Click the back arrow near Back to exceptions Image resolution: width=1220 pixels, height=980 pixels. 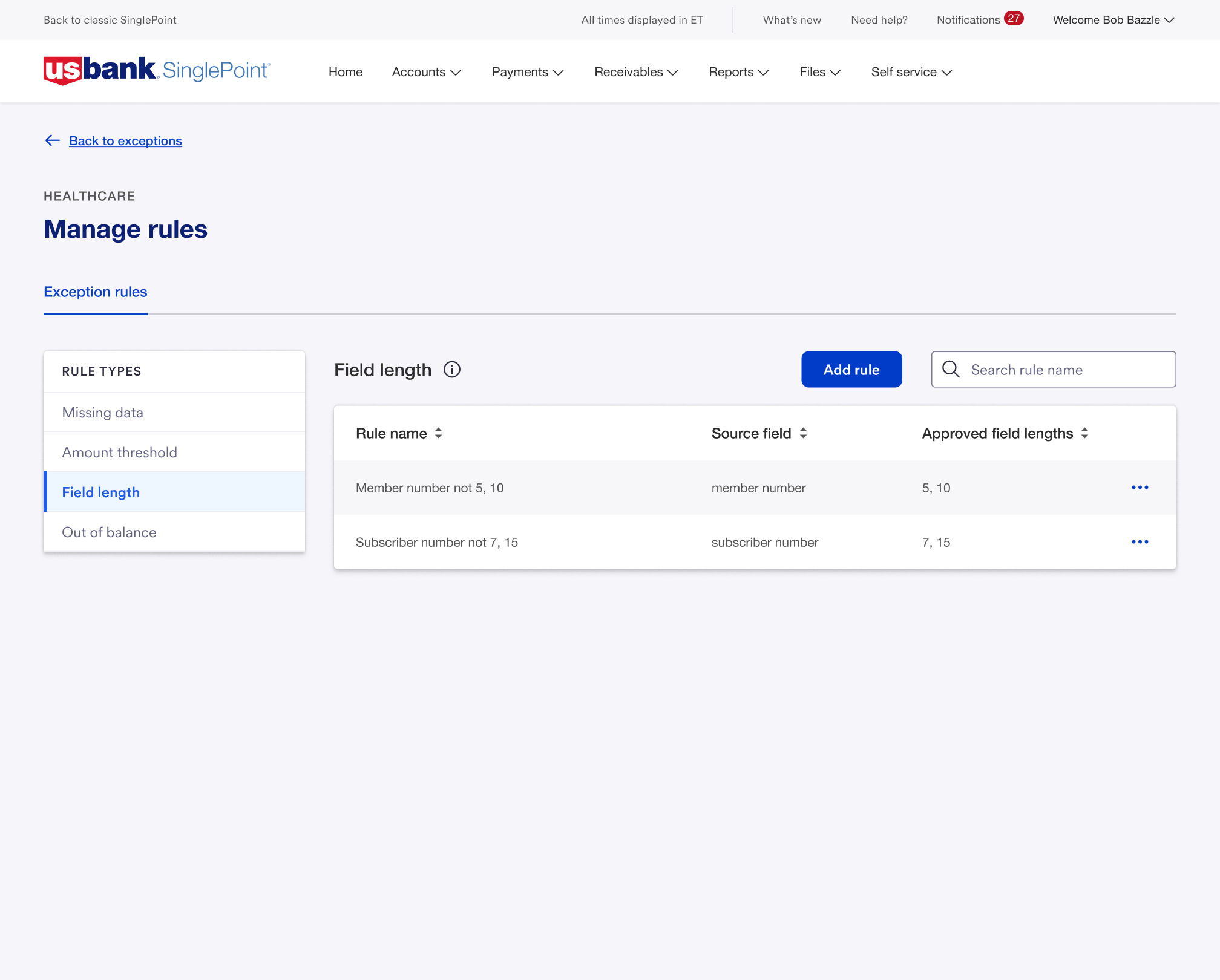tap(52, 140)
